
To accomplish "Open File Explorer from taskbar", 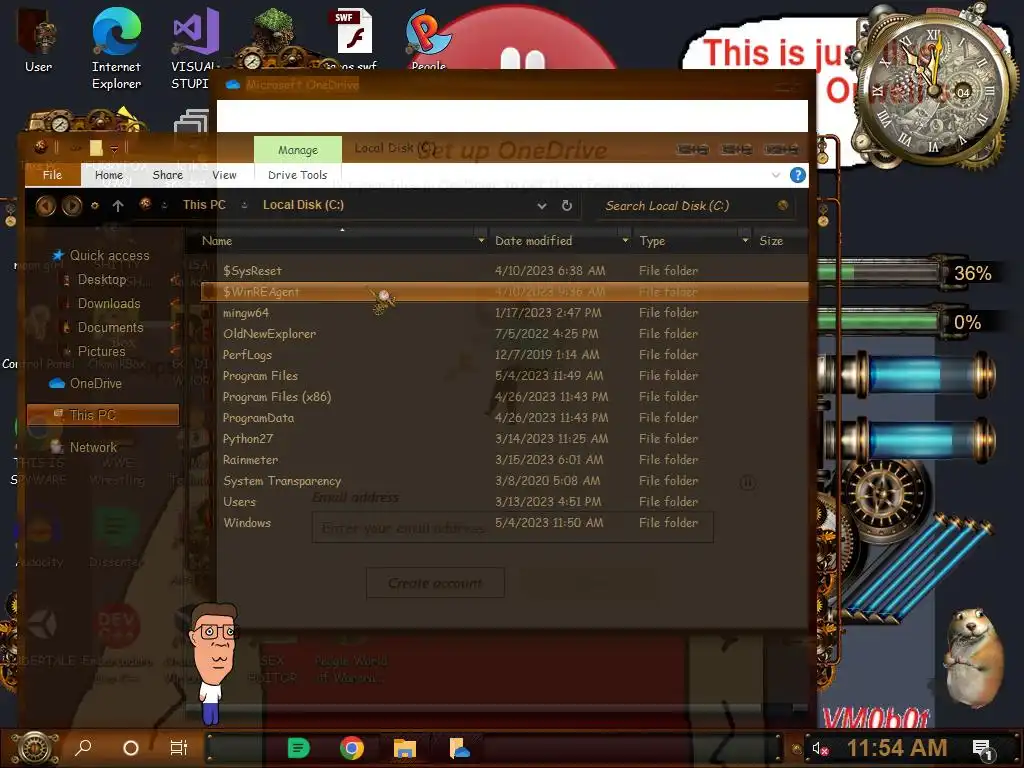I will click(x=405, y=748).
